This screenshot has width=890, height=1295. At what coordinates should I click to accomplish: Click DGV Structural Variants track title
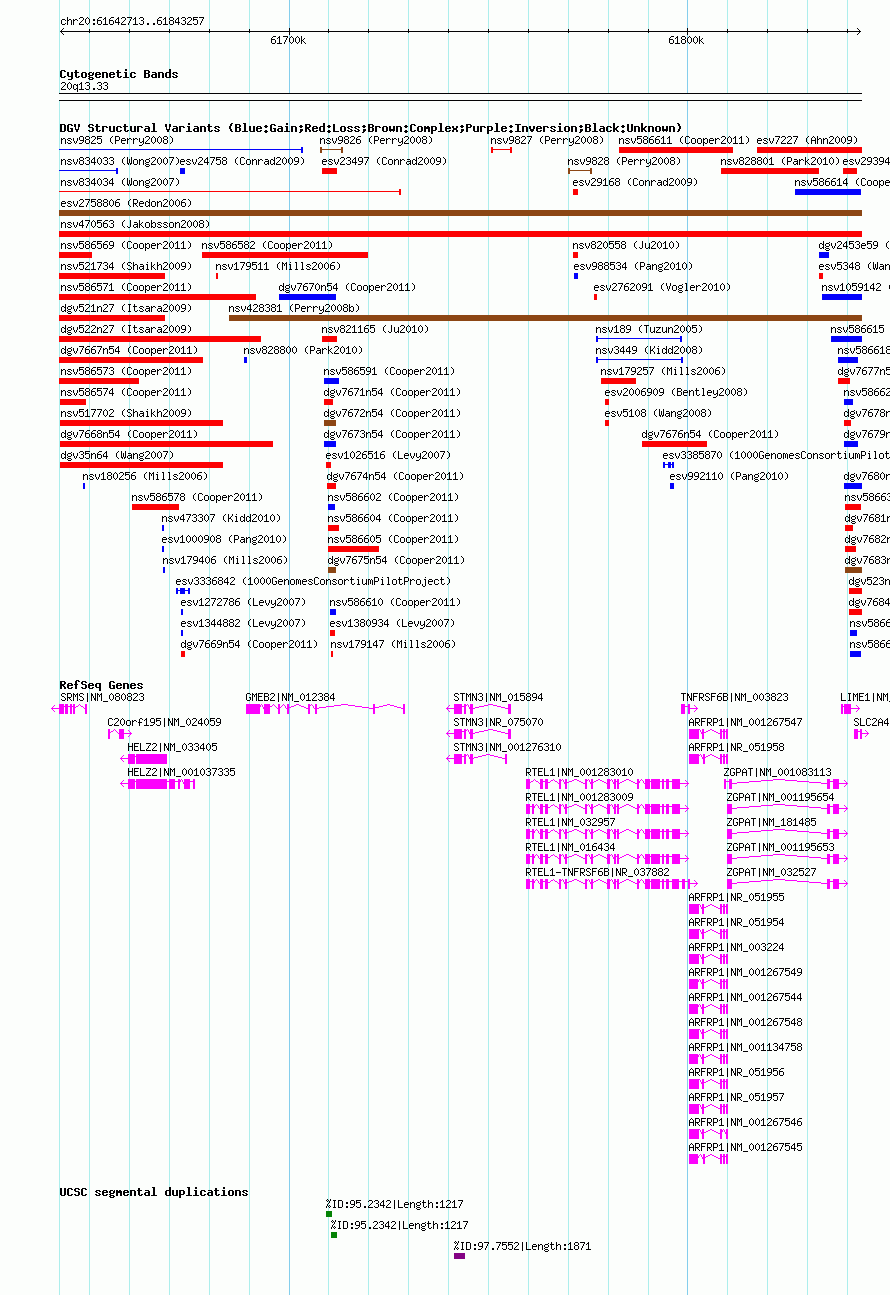(370, 128)
